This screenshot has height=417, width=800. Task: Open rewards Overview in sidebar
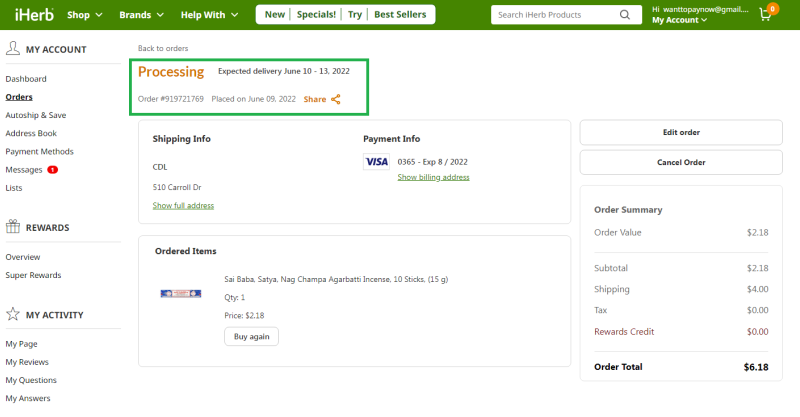pyautogui.click(x=23, y=257)
